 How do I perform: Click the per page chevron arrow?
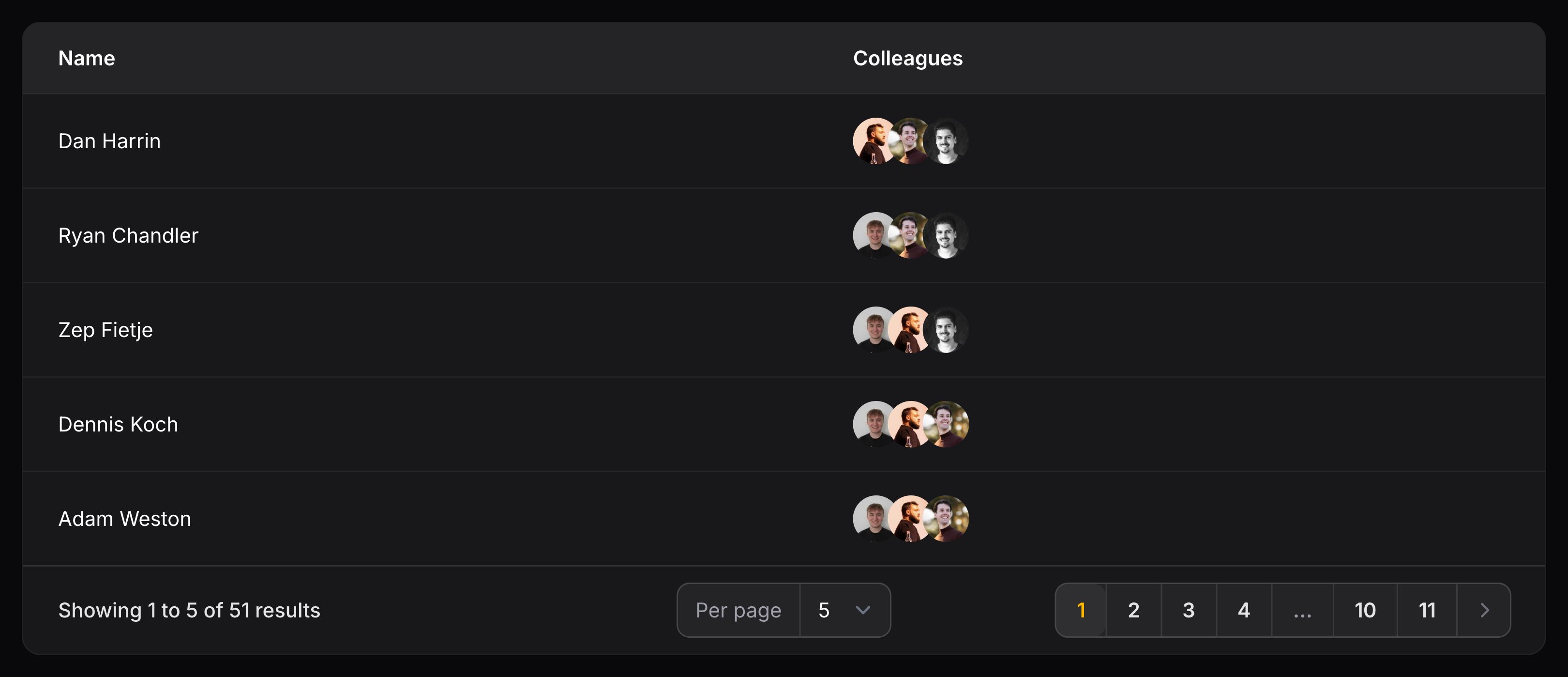point(863,610)
